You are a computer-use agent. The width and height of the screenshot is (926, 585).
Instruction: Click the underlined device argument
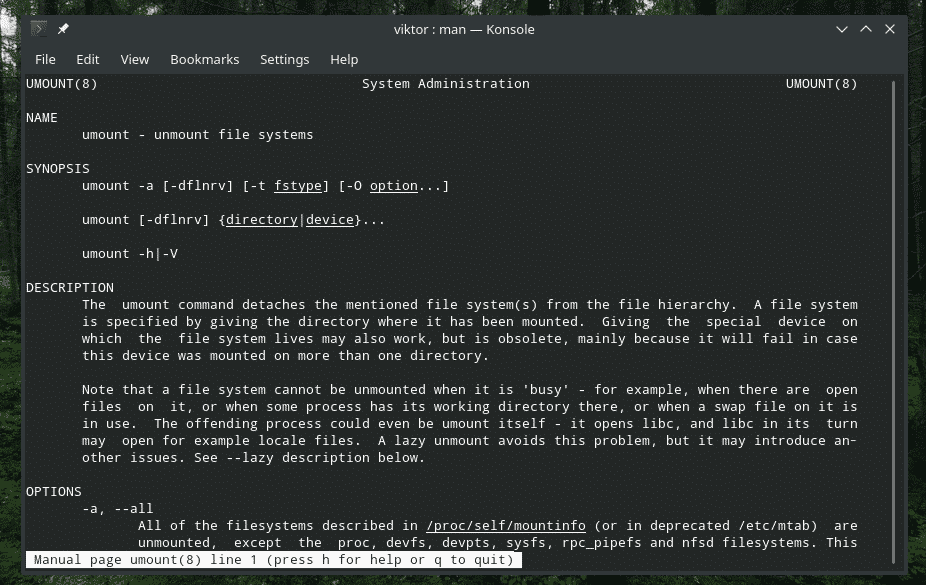pos(329,220)
